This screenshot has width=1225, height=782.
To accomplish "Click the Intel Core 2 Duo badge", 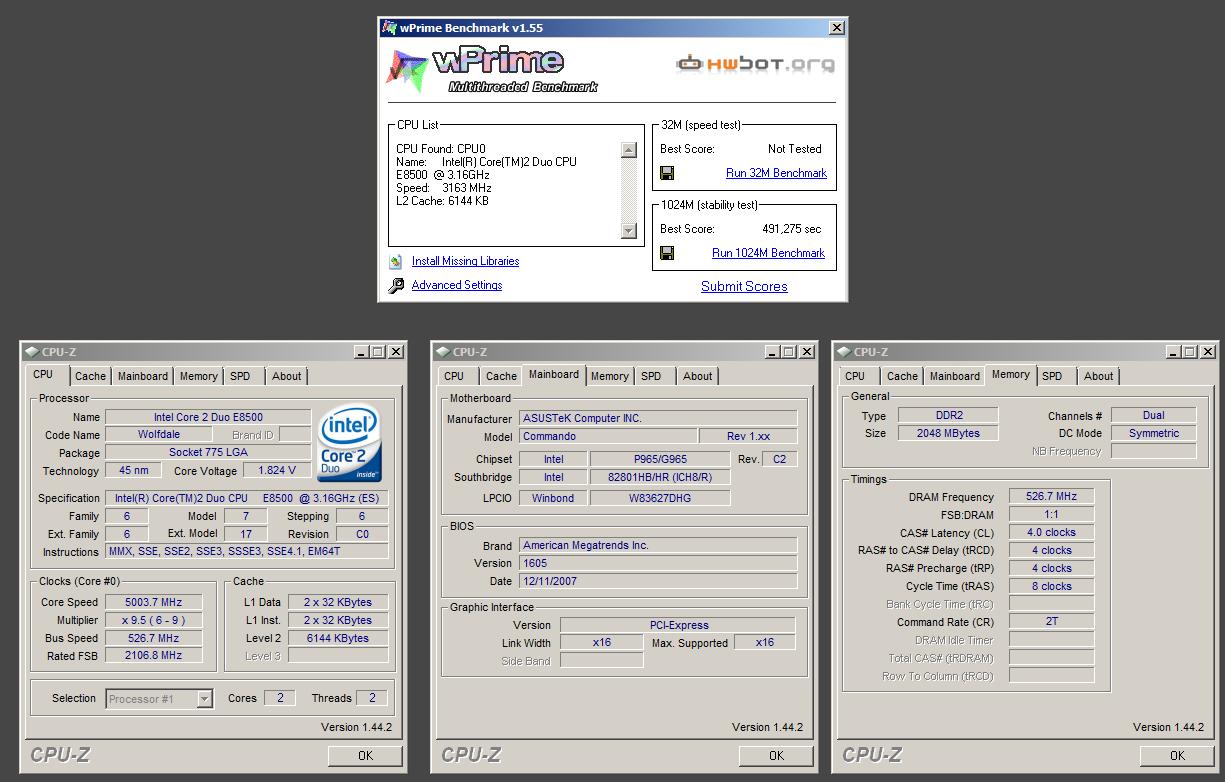I will (x=349, y=443).
